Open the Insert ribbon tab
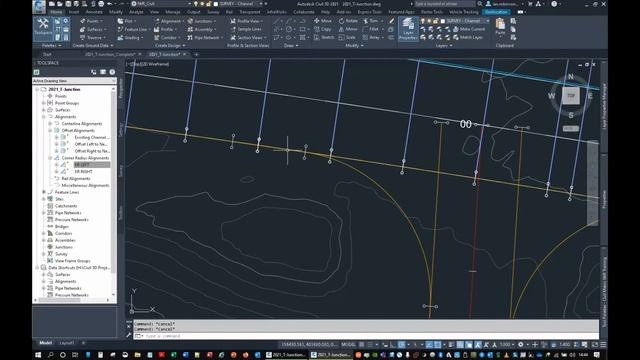This screenshot has height=360, width=640. (x=74, y=12)
